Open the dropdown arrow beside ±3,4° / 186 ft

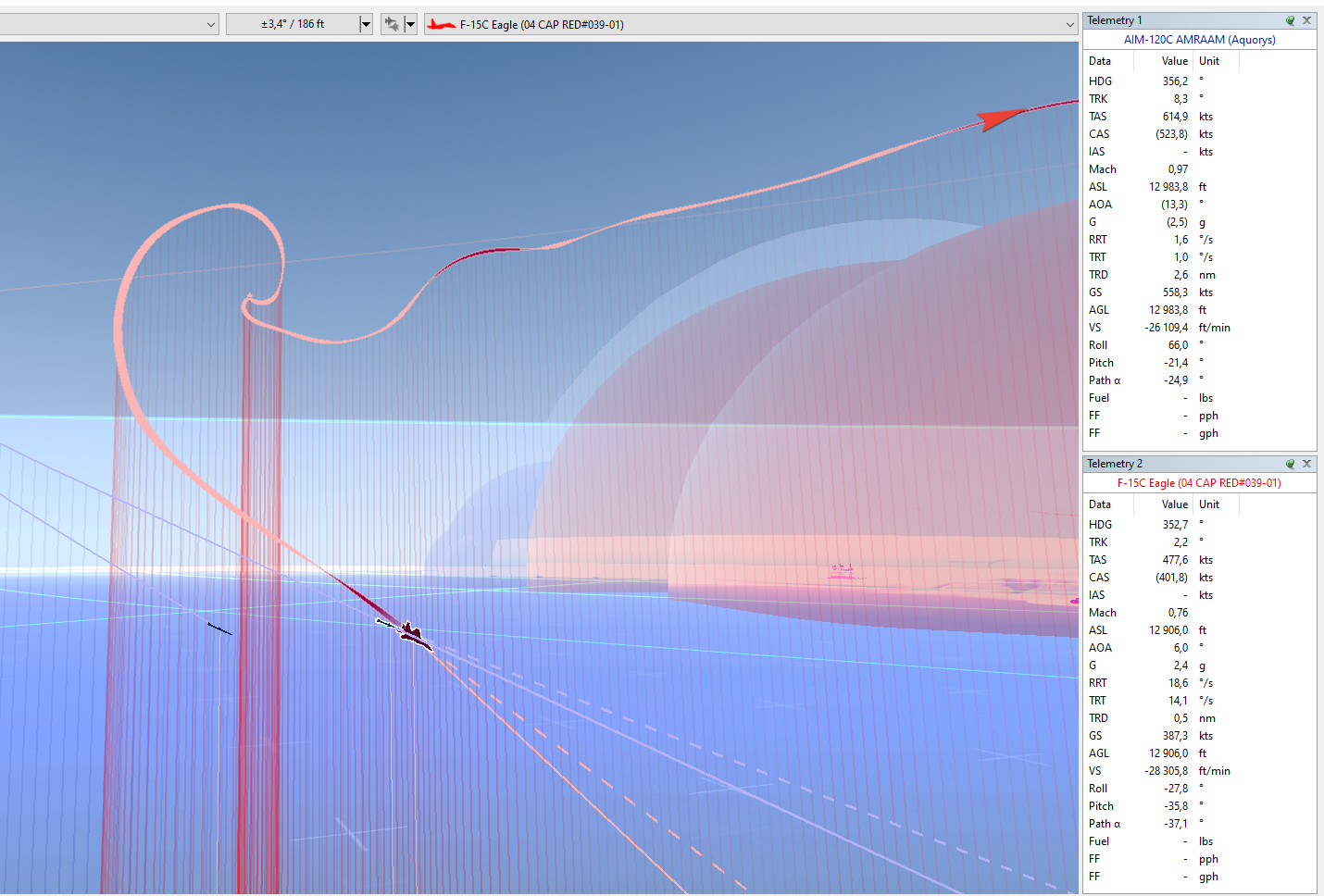(366, 24)
